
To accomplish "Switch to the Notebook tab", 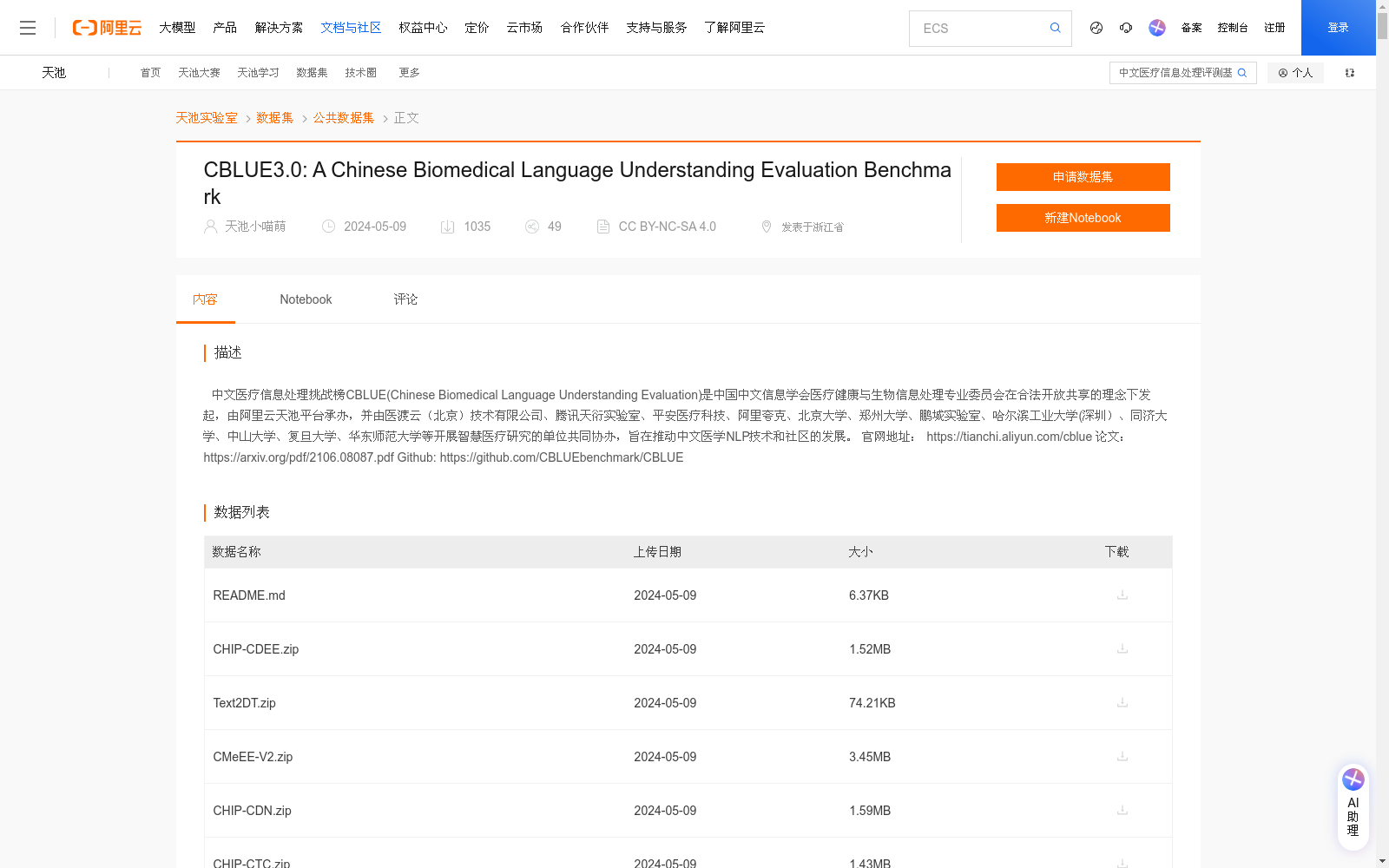I will pyautogui.click(x=306, y=299).
